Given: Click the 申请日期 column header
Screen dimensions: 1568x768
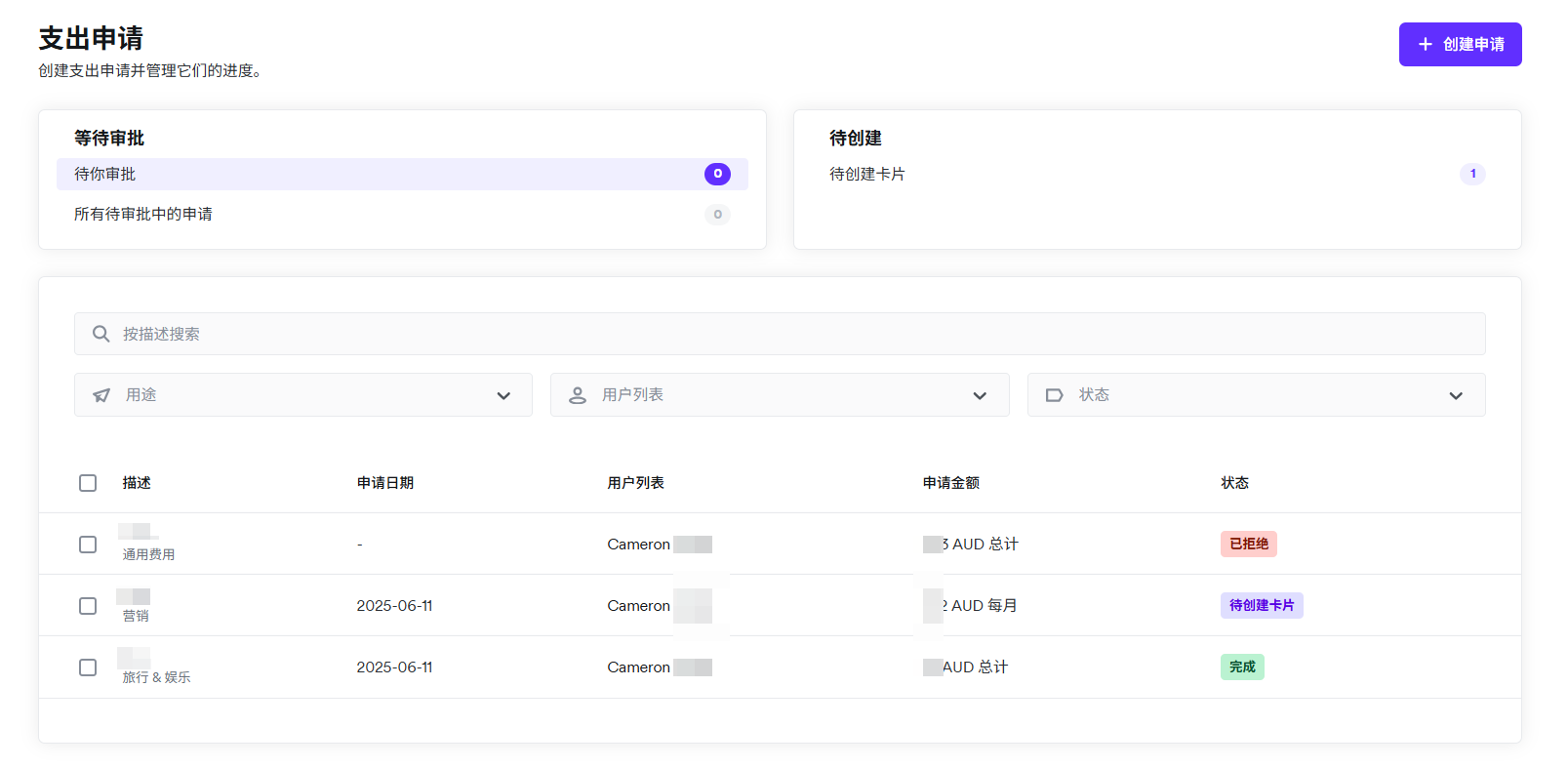Looking at the screenshot, I should point(385,483).
